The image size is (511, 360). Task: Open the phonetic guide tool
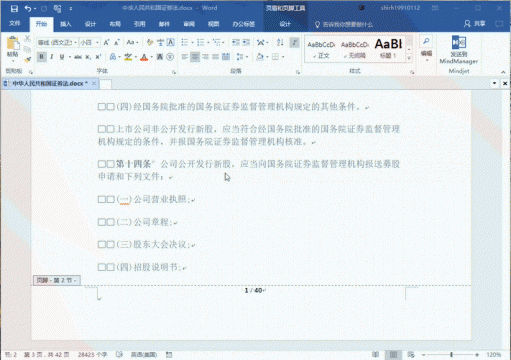click(x=161, y=42)
